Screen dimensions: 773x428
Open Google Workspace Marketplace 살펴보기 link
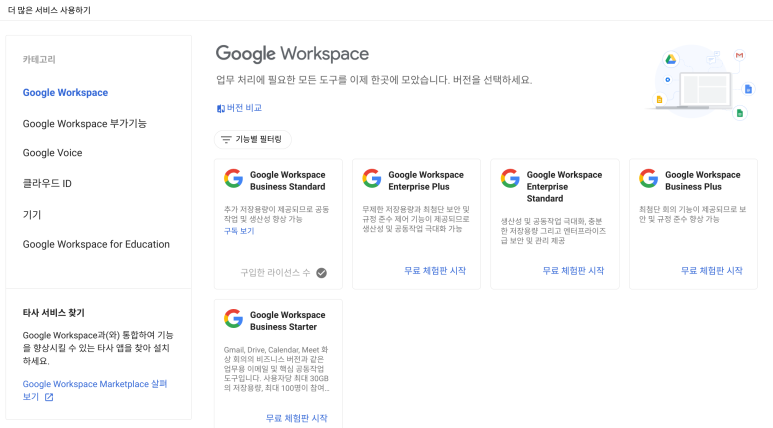point(95,390)
